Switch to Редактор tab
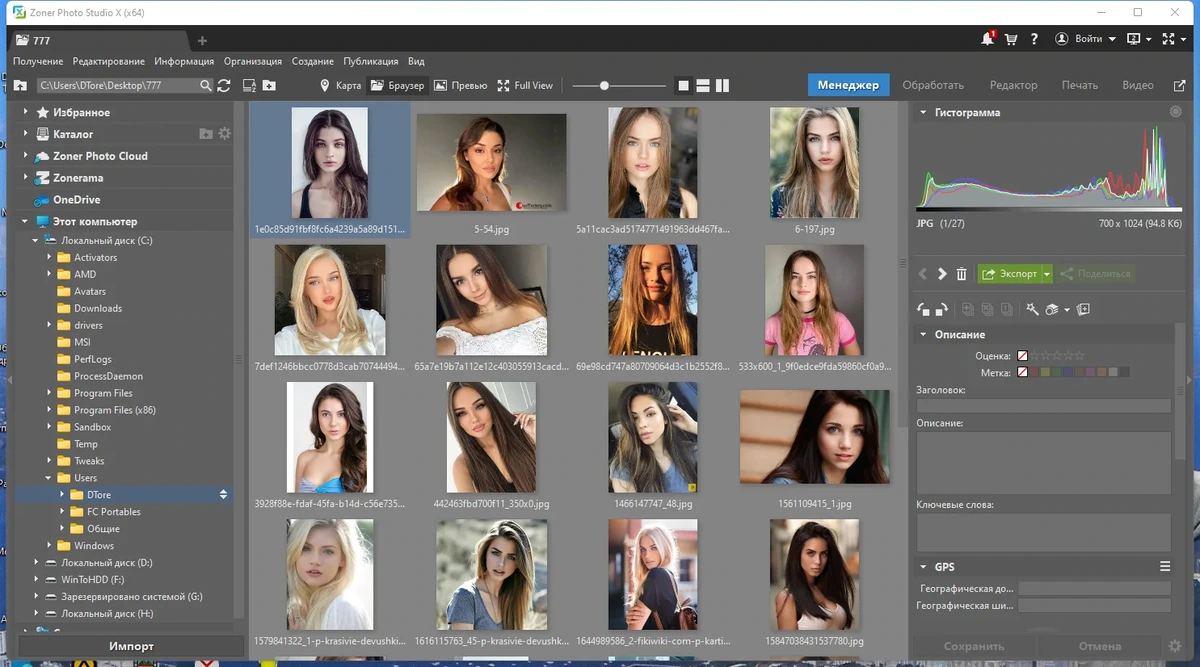 [x=1013, y=86]
